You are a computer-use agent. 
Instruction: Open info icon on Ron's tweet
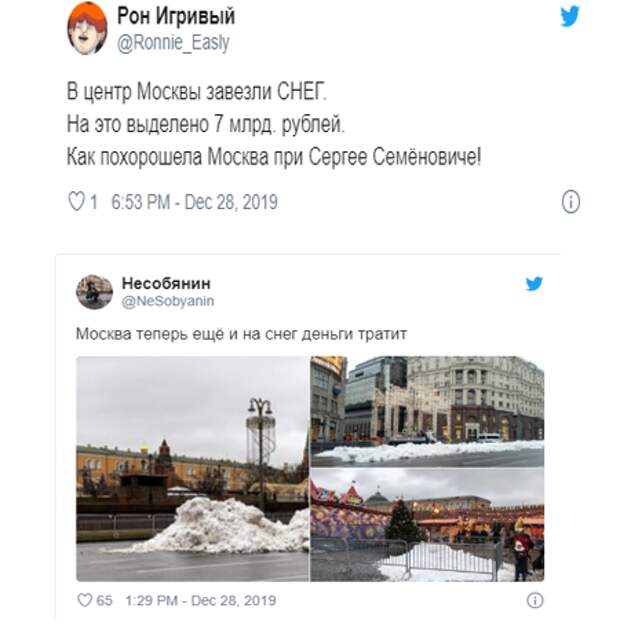point(570,202)
